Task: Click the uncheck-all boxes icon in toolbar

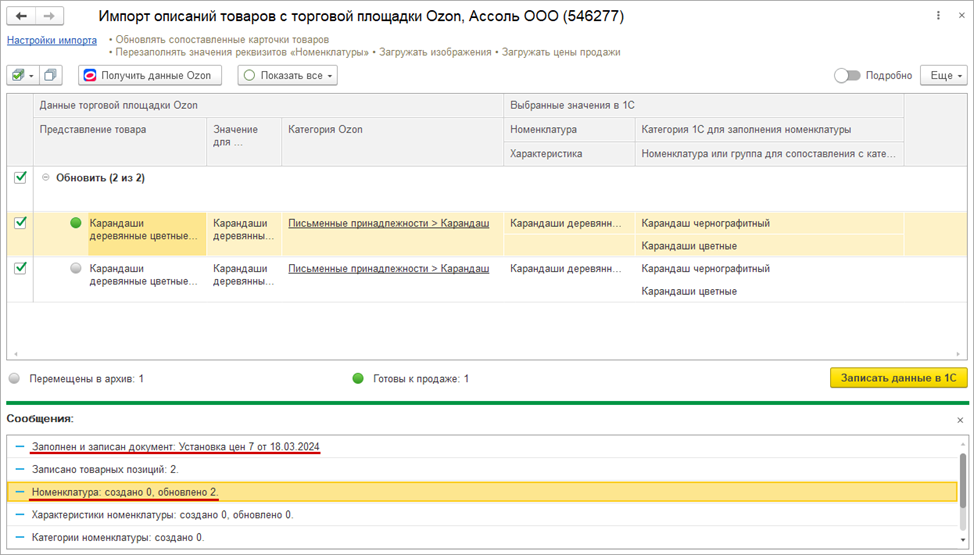Action: [51, 76]
